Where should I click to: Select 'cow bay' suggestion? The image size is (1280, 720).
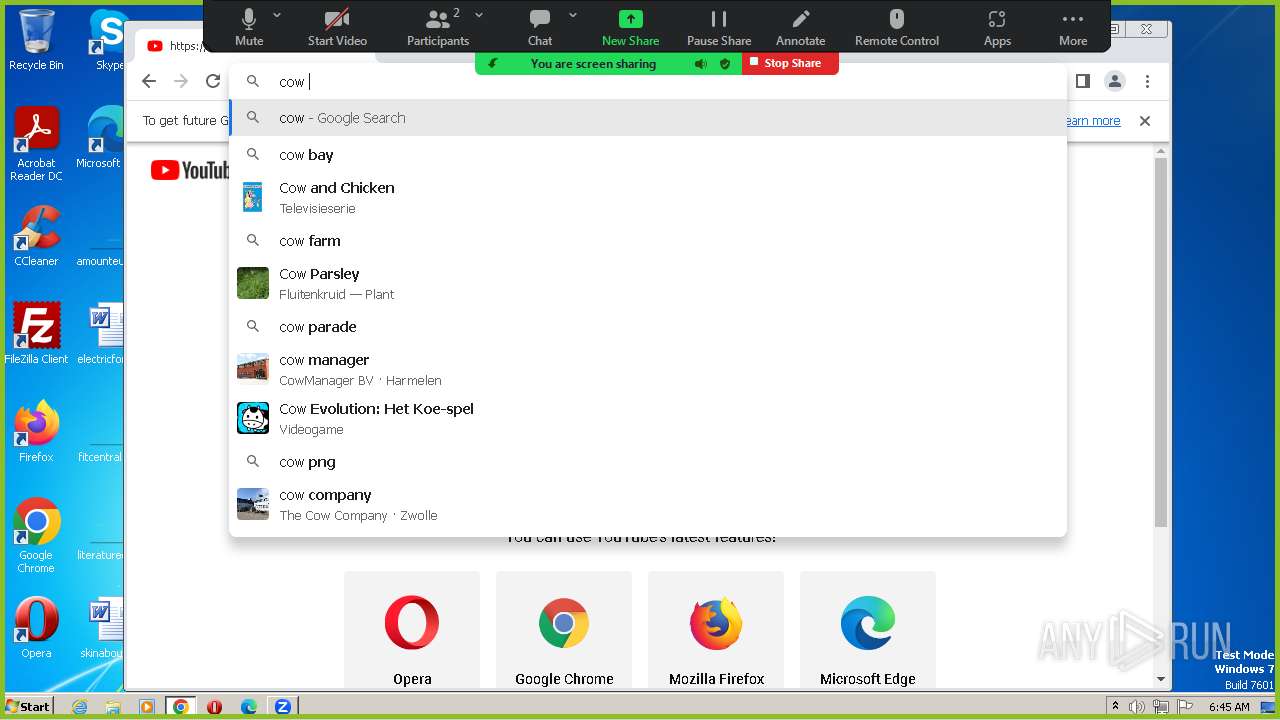tap(648, 155)
